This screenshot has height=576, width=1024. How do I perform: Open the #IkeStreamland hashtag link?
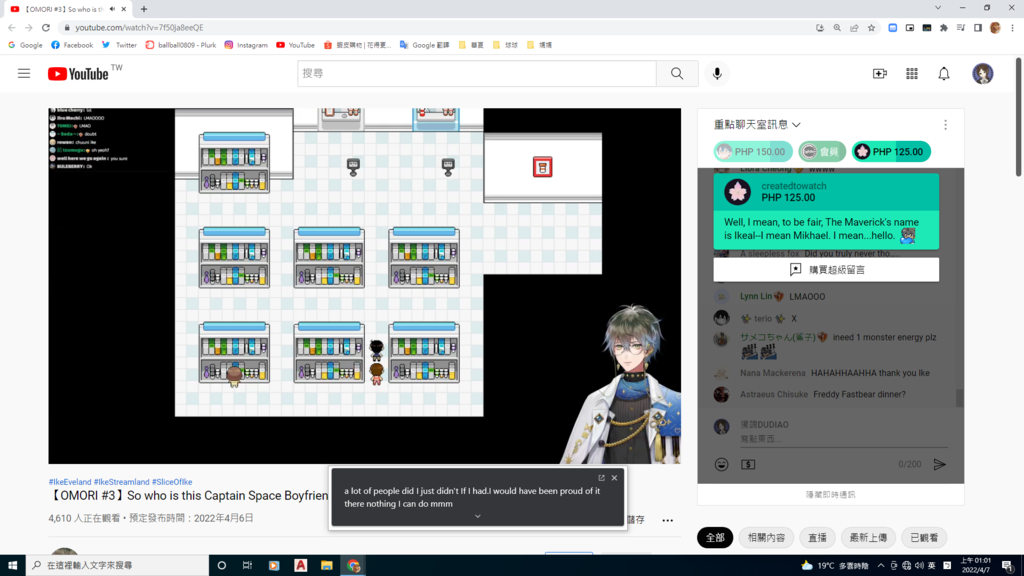point(121,482)
